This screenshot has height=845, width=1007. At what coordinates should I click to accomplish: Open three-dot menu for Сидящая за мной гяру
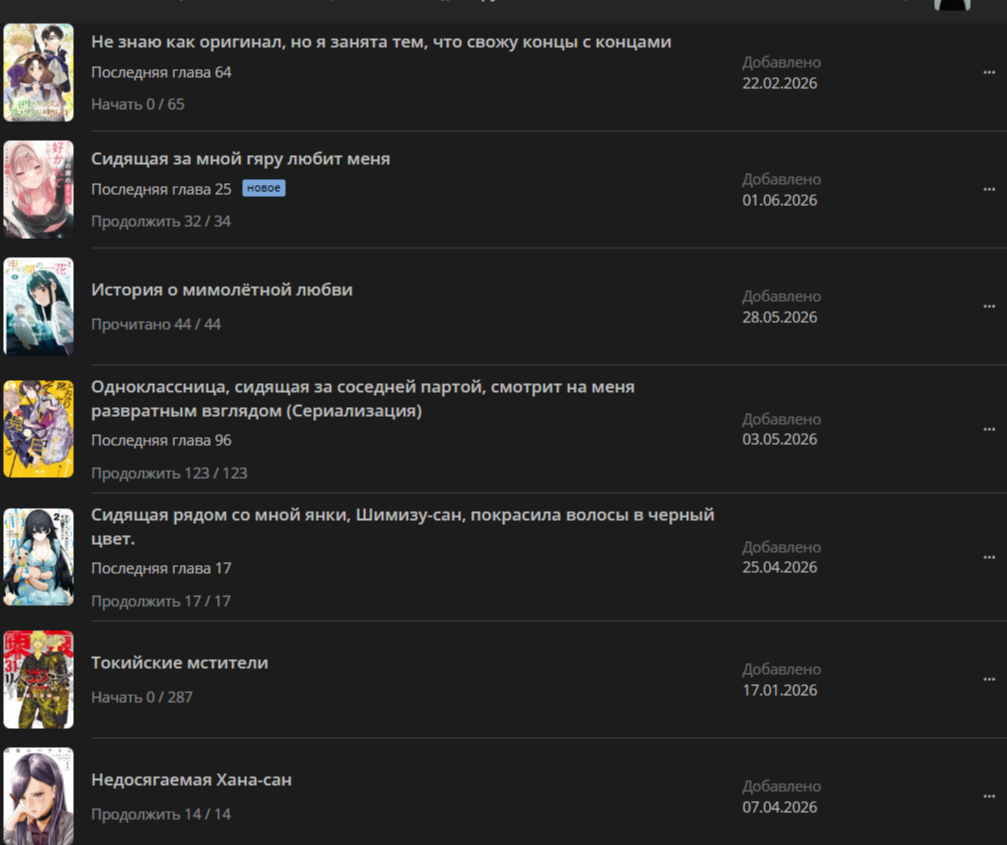(x=989, y=189)
